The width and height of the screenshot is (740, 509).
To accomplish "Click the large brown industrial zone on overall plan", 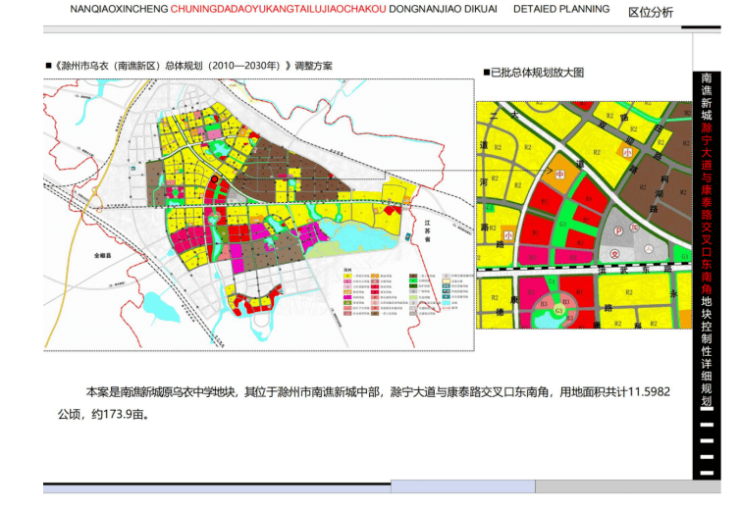I will tap(300, 160).
